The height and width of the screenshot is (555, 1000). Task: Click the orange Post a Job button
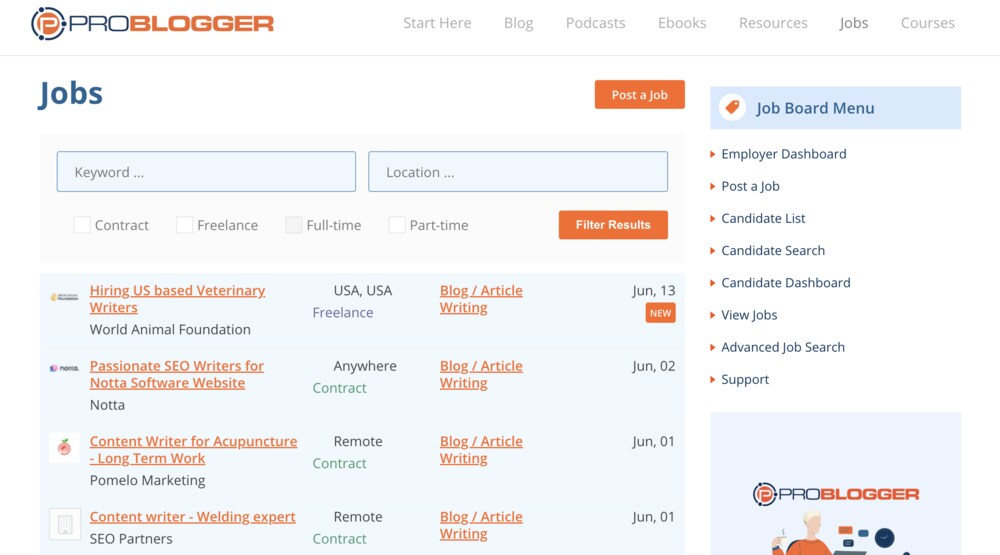[640, 94]
